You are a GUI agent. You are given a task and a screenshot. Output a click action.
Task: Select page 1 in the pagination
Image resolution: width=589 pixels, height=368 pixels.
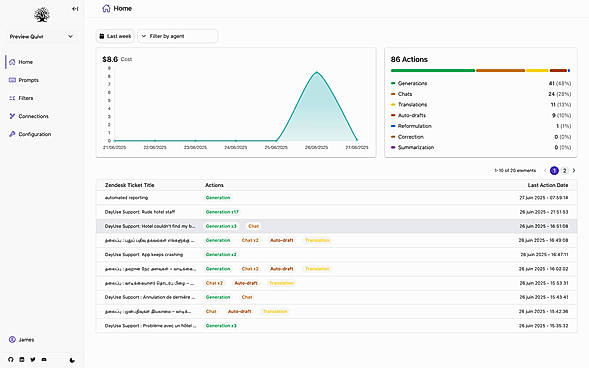554,170
